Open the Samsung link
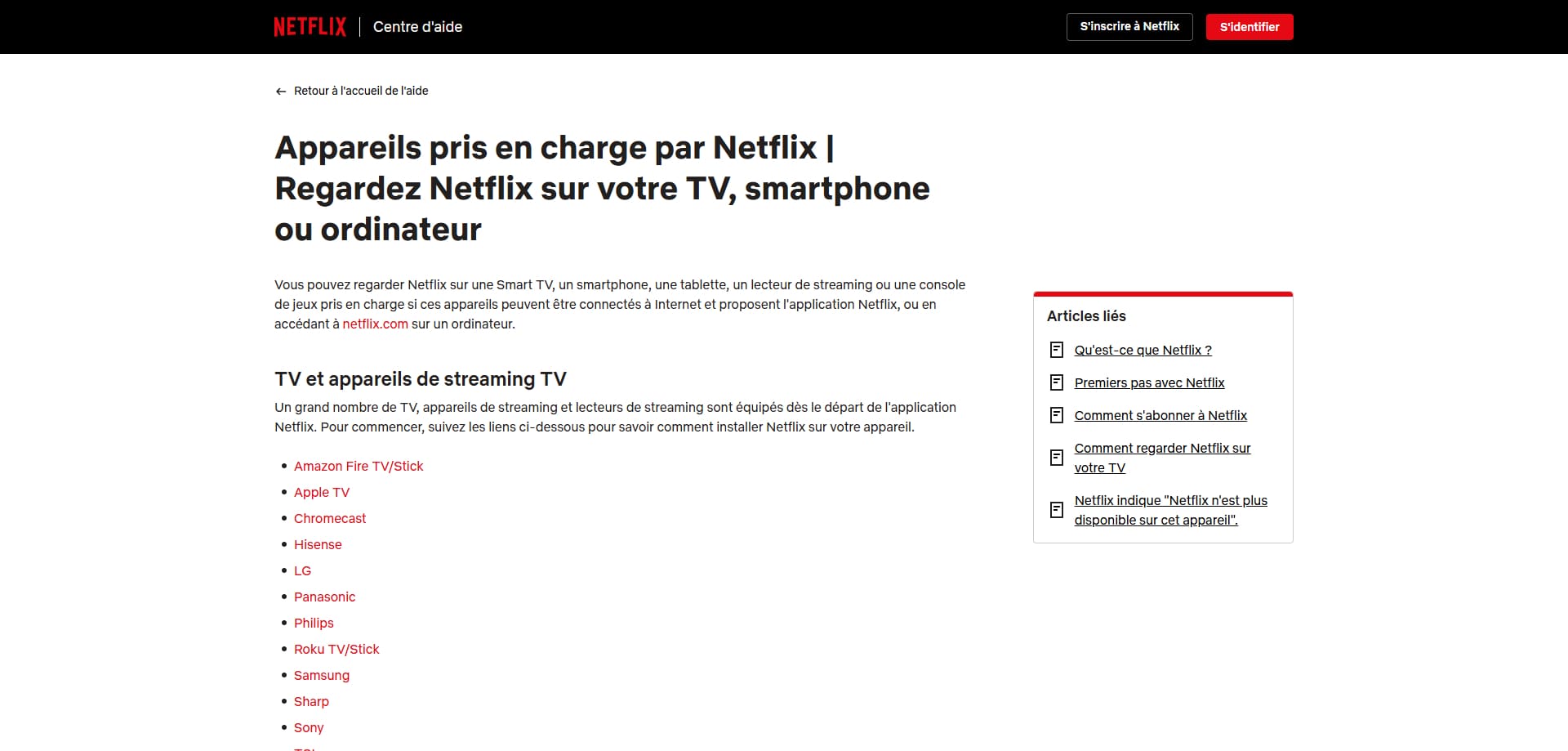 pyautogui.click(x=322, y=675)
